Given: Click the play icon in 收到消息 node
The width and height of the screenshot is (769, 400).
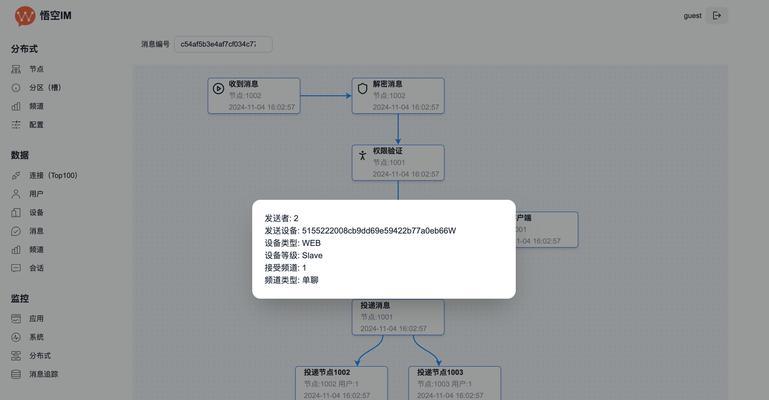Looking at the screenshot, I should point(218,89).
